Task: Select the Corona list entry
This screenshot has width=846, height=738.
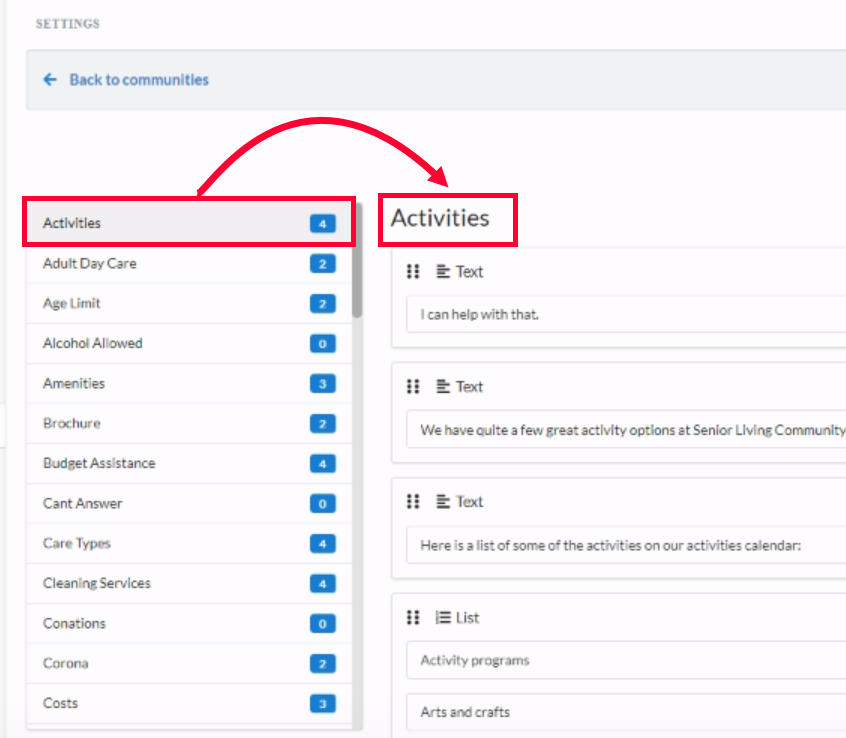Action: click(x=65, y=664)
